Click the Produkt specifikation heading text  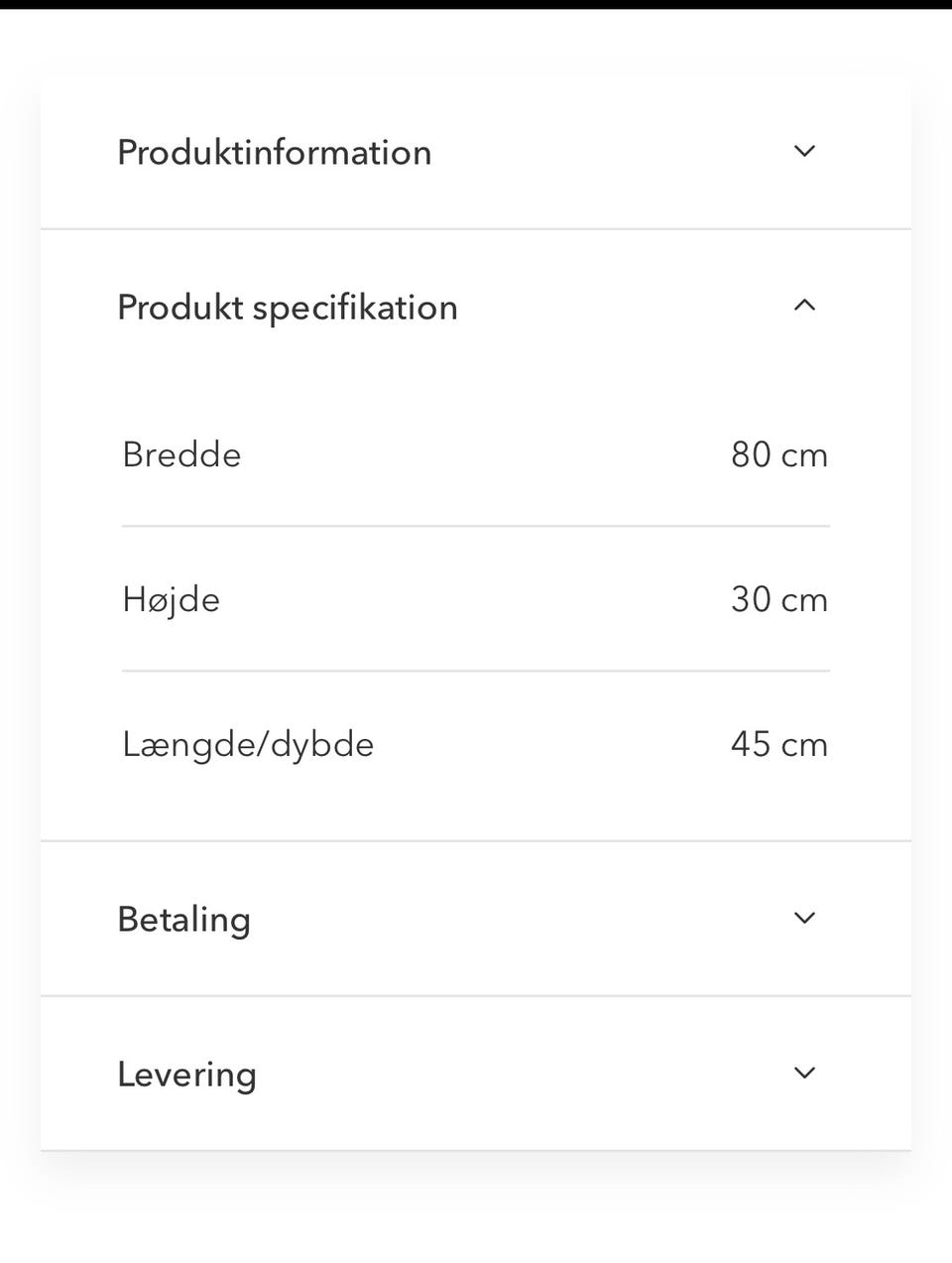click(288, 308)
